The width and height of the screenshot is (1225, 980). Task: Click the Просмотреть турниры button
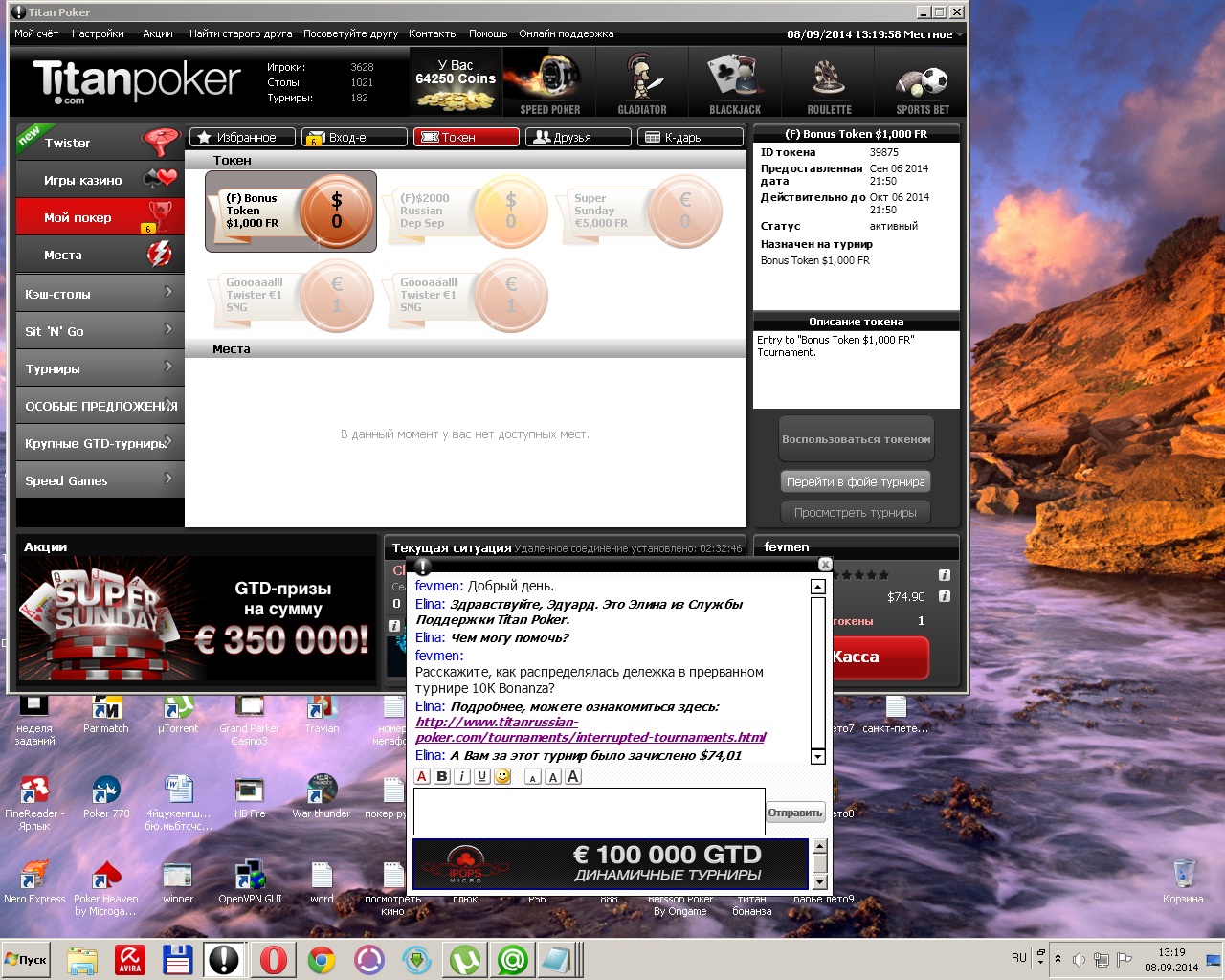click(856, 512)
